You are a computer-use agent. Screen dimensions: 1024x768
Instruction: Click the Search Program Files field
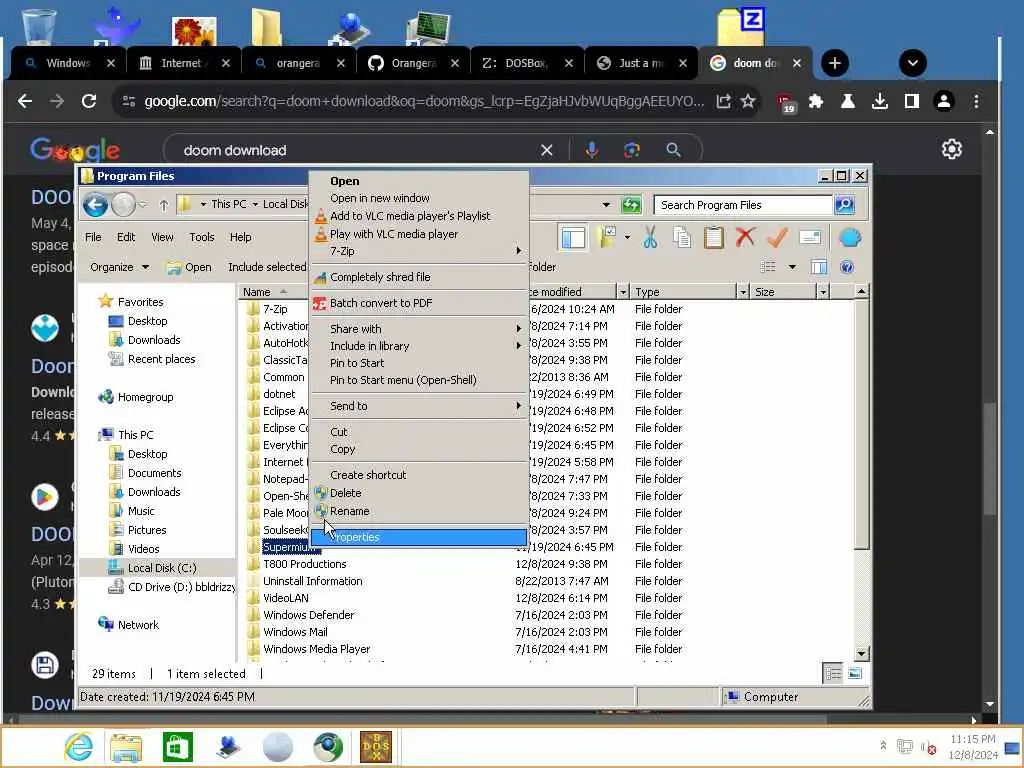[743, 205]
